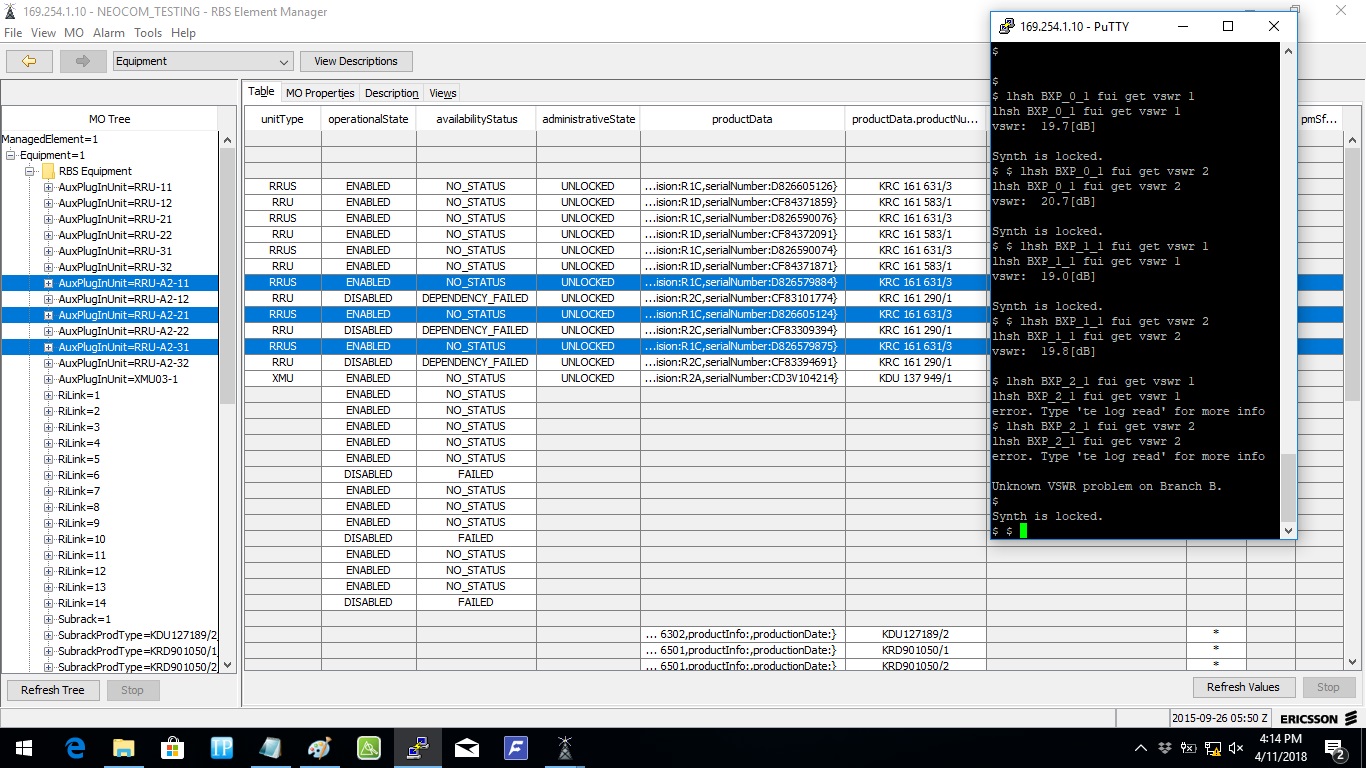Click the View Descriptions button
The image size is (1366, 768).
coord(356,61)
